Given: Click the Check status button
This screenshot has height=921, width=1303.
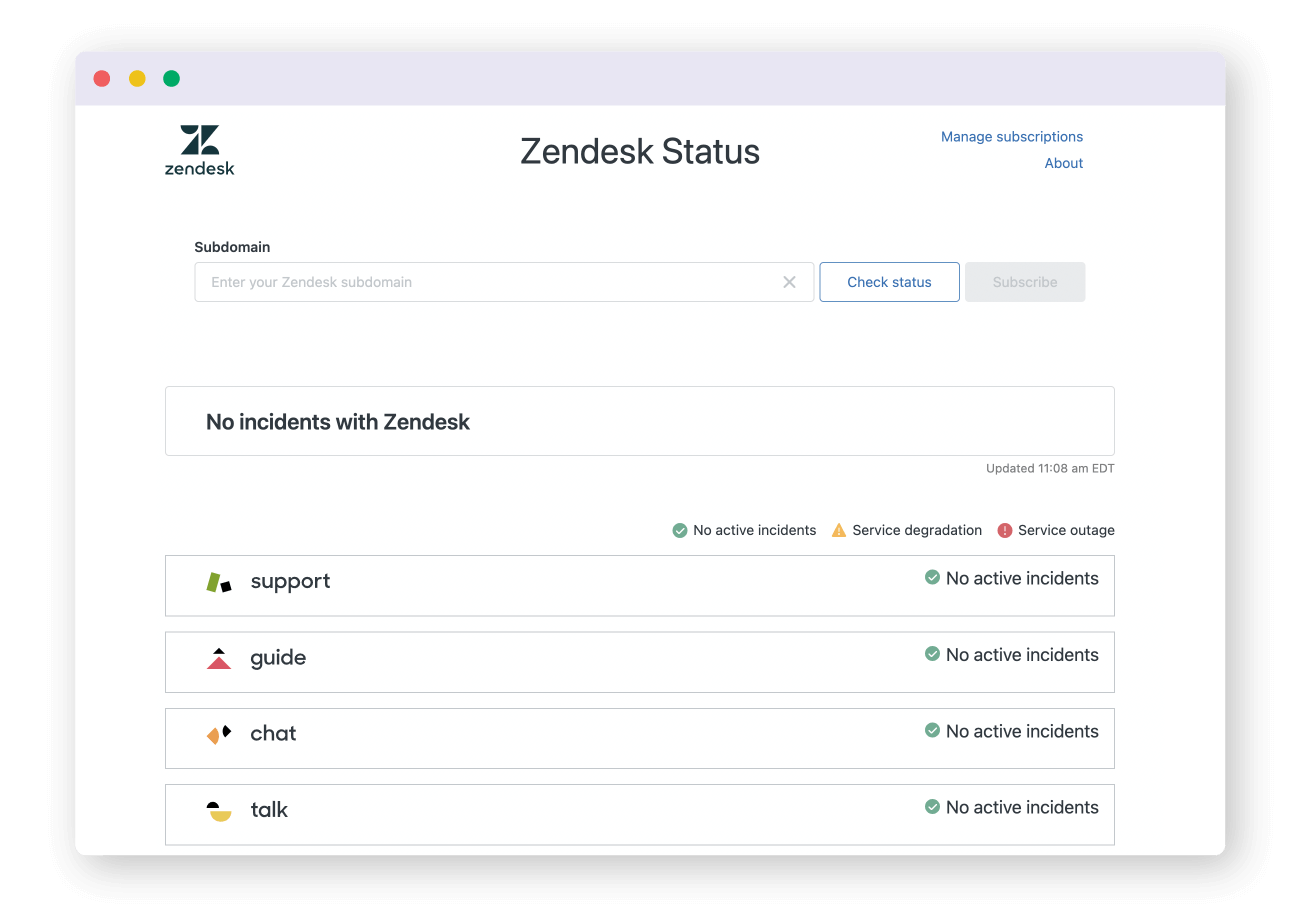Looking at the screenshot, I should [890, 282].
